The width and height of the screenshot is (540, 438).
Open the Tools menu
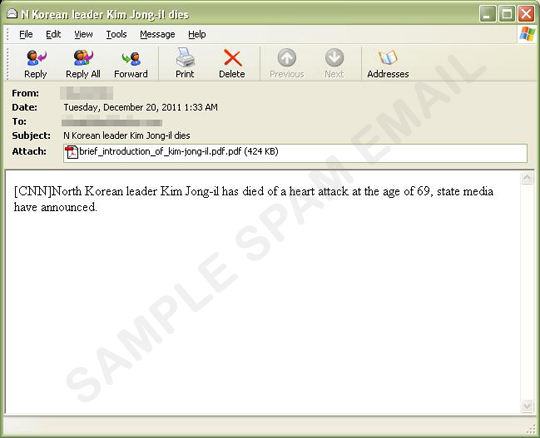(116, 34)
